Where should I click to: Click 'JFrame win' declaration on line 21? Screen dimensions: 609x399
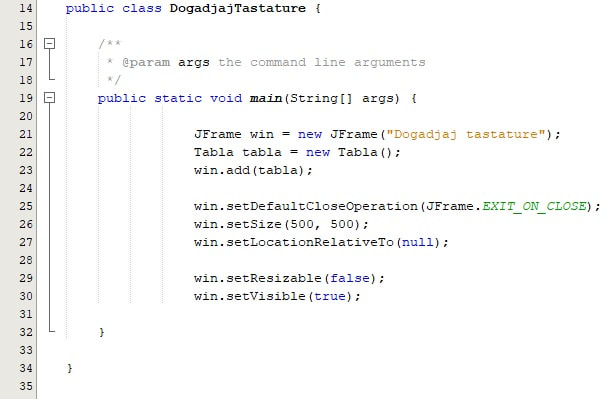tap(234, 134)
